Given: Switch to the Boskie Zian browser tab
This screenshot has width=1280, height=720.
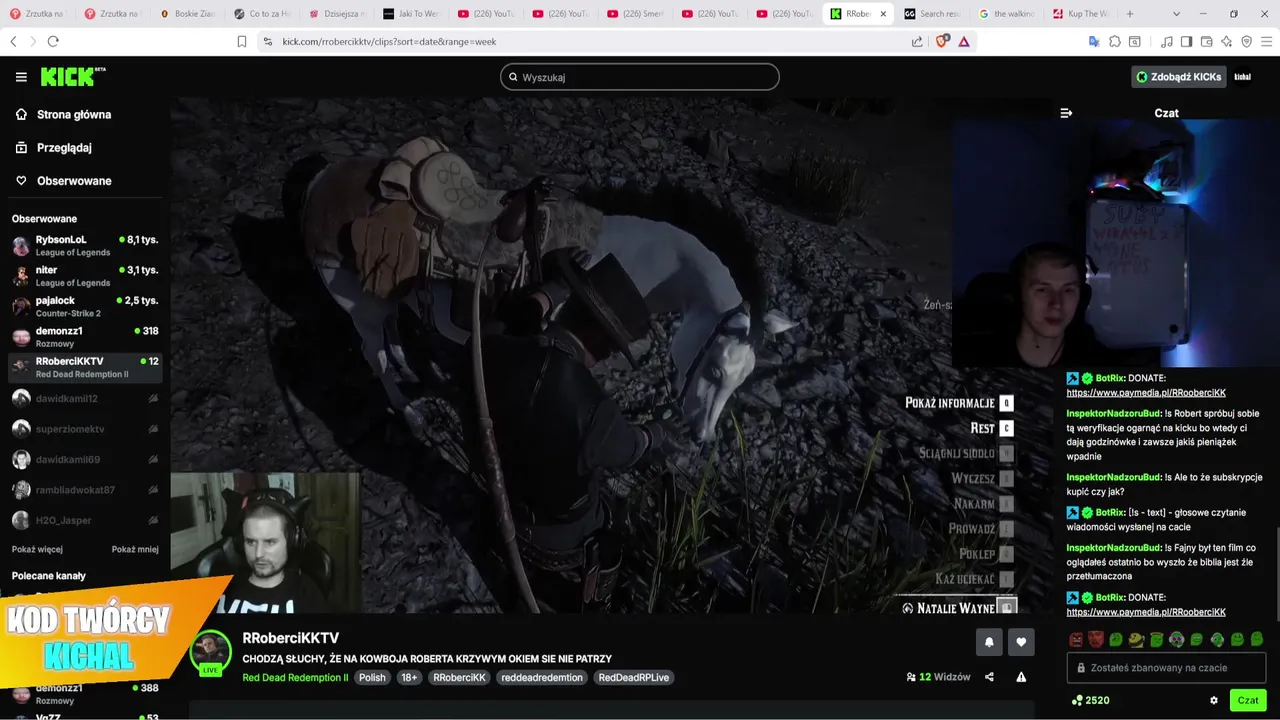Looking at the screenshot, I should pyautogui.click(x=187, y=14).
